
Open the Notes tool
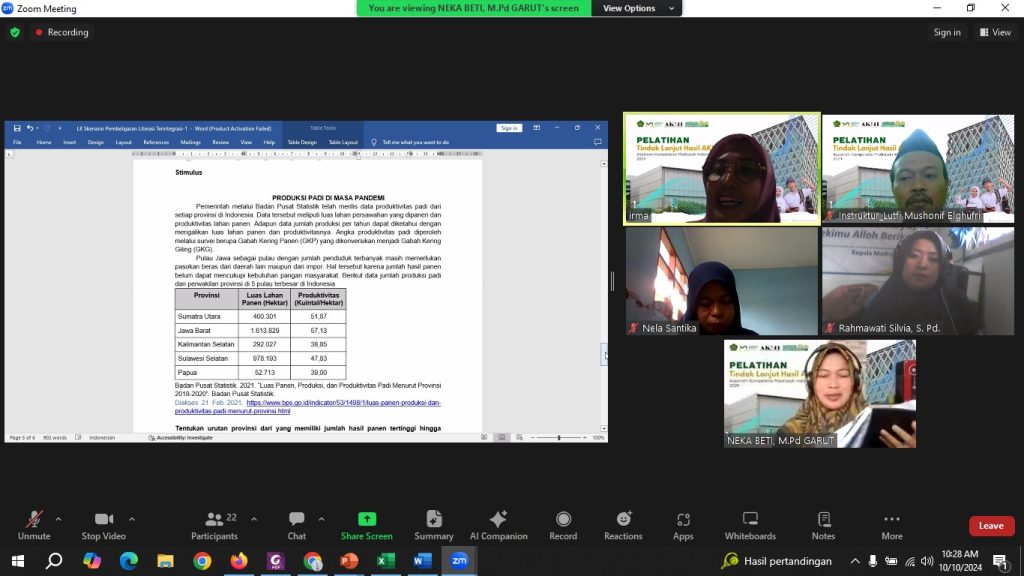(x=823, y=523)
